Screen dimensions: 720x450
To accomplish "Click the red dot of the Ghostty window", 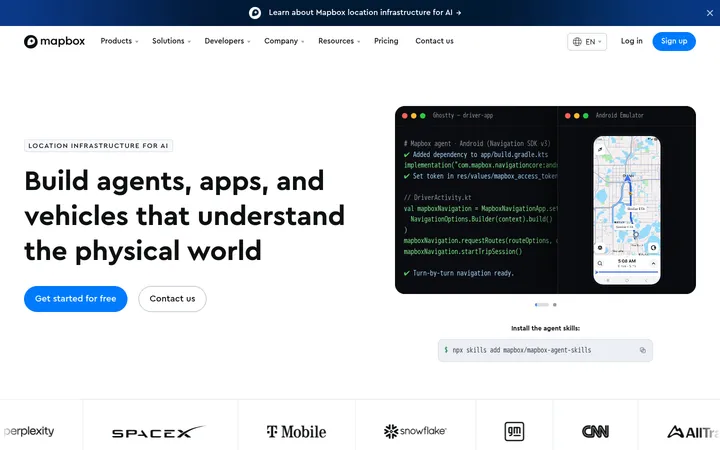I will point(405,116).
